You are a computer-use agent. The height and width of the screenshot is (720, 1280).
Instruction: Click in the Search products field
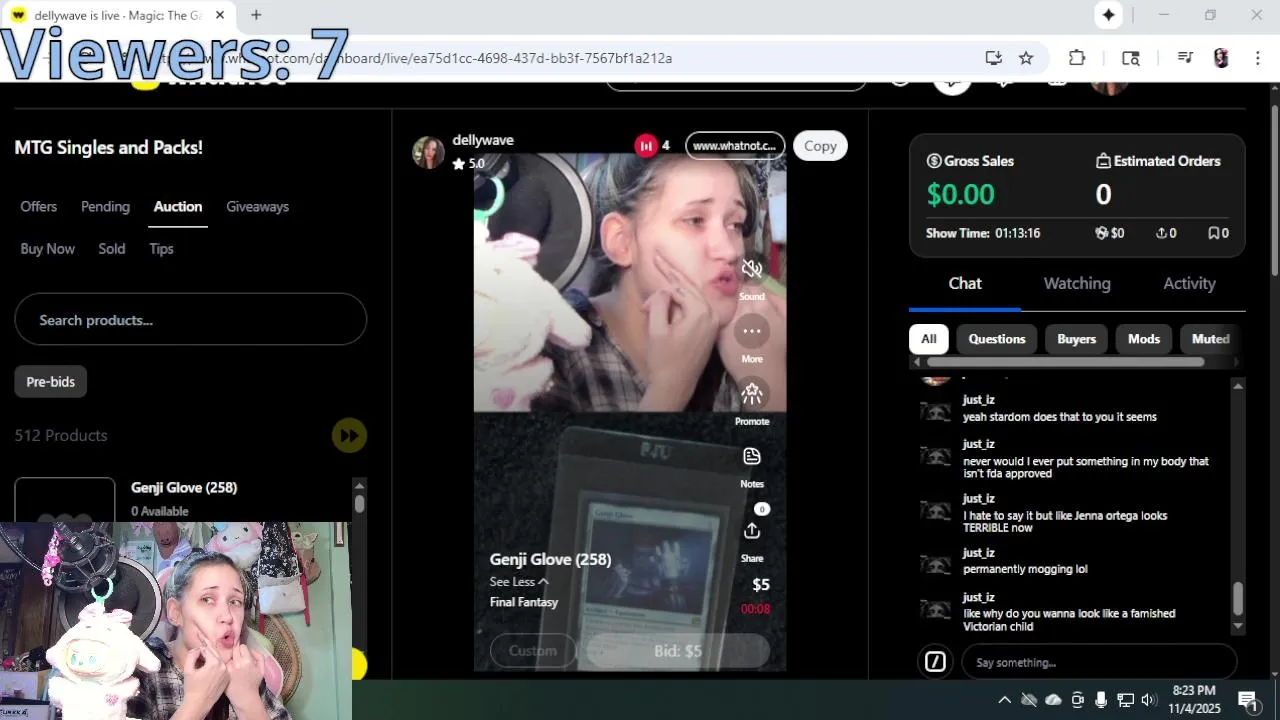pyautogui.click(x=190, y=320)
